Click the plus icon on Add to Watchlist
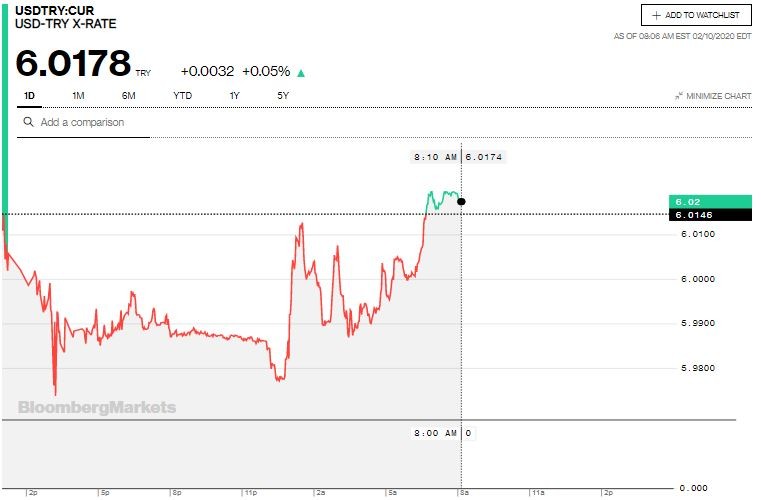Screen dimensions: 761x500 pyautogui.click(x=656, y=16)
